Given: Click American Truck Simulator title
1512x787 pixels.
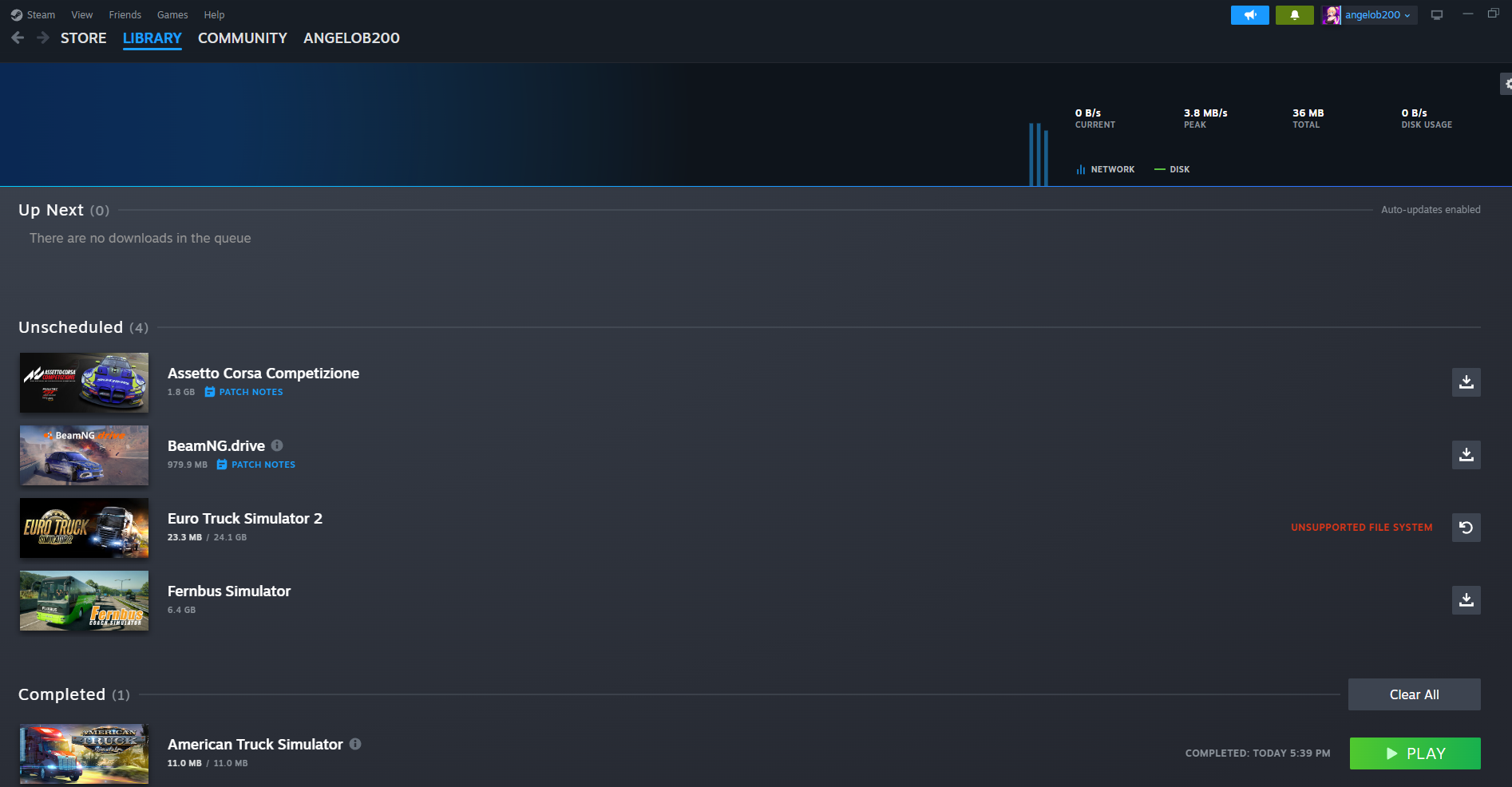Looking at the screenshot, I should tap(255, 745).
